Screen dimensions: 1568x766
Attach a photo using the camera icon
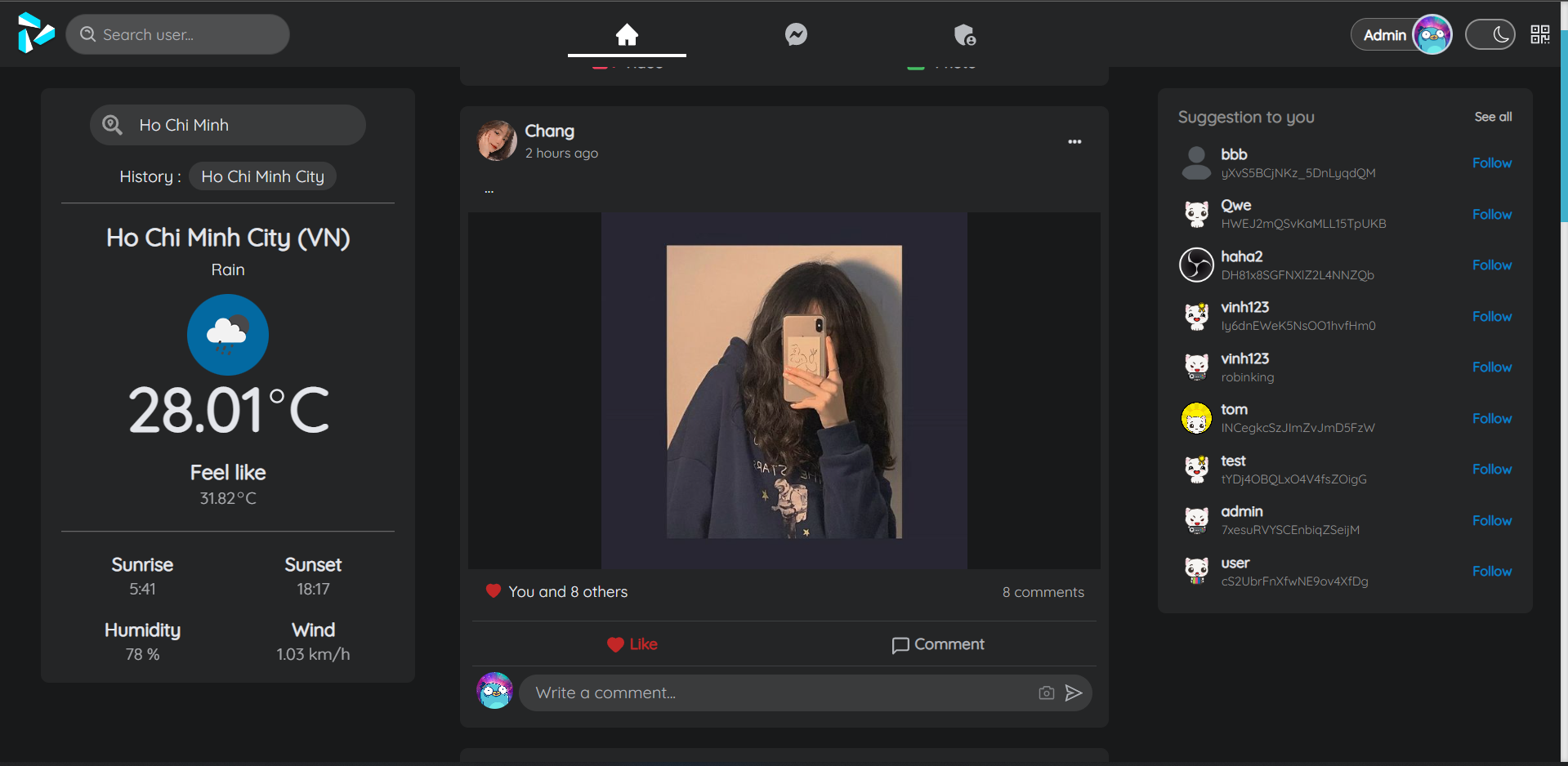tap(1045, 693)
